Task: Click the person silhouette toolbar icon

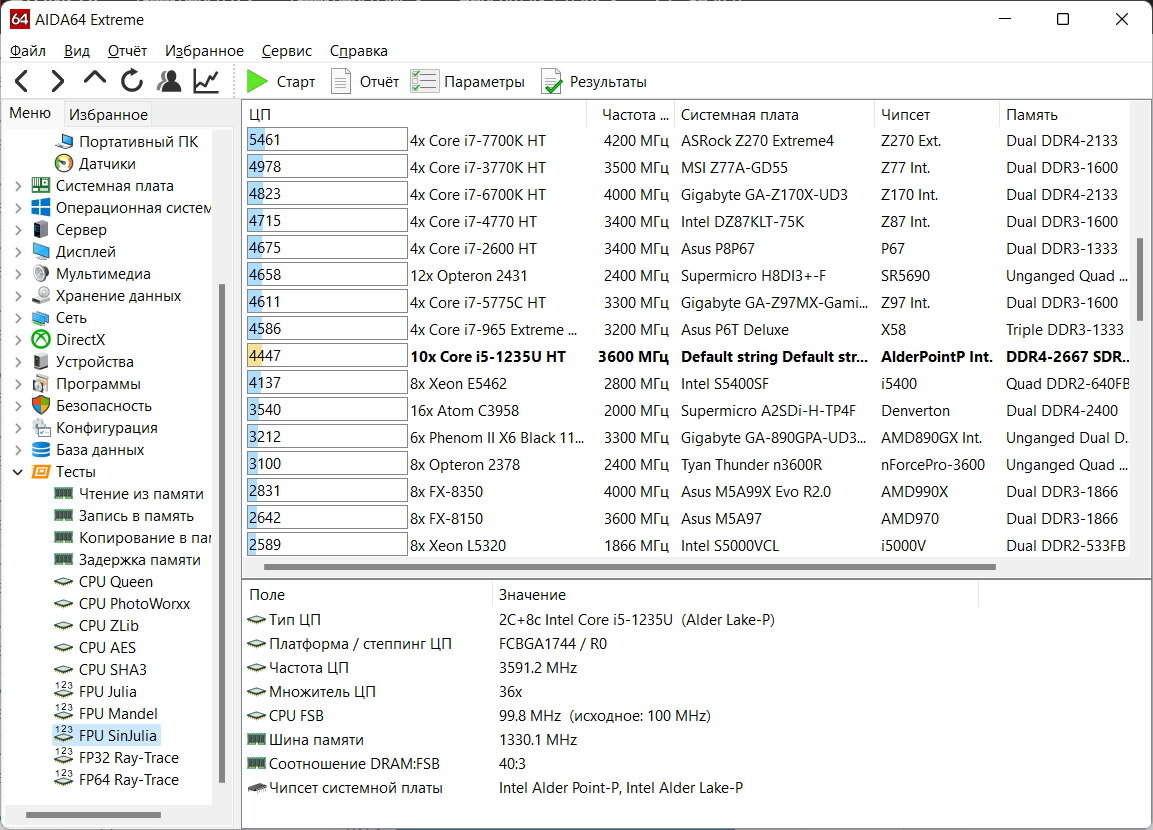Action: pos(169,81)
